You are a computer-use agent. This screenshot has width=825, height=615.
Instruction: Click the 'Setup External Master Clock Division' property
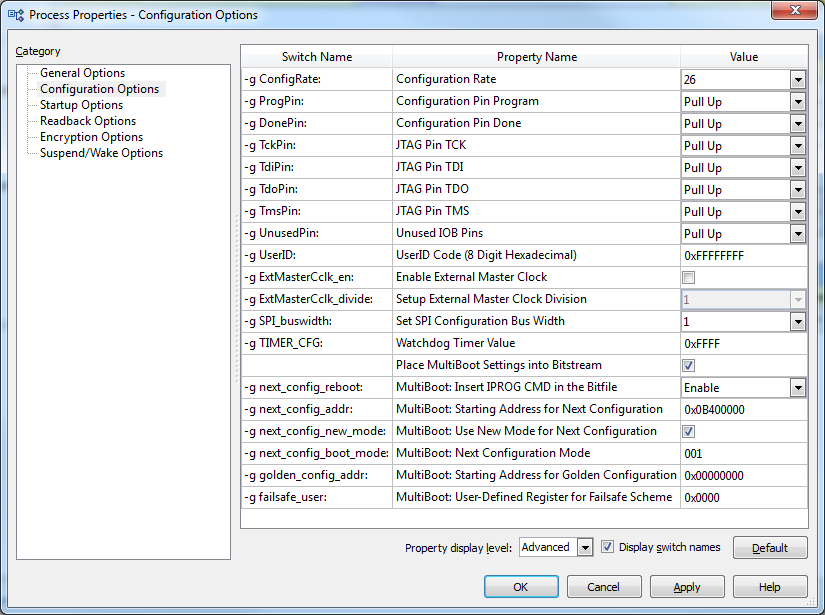(491, 299)
